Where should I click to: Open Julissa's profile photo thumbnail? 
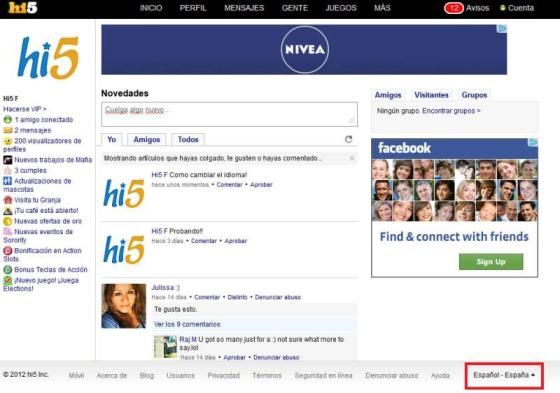[x=124, y=306]
